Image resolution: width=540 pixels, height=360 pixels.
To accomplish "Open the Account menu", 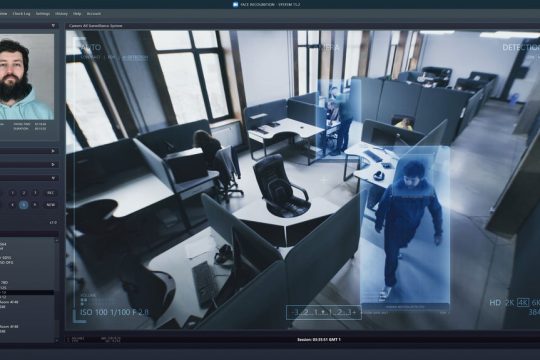I will coord(94,14).
